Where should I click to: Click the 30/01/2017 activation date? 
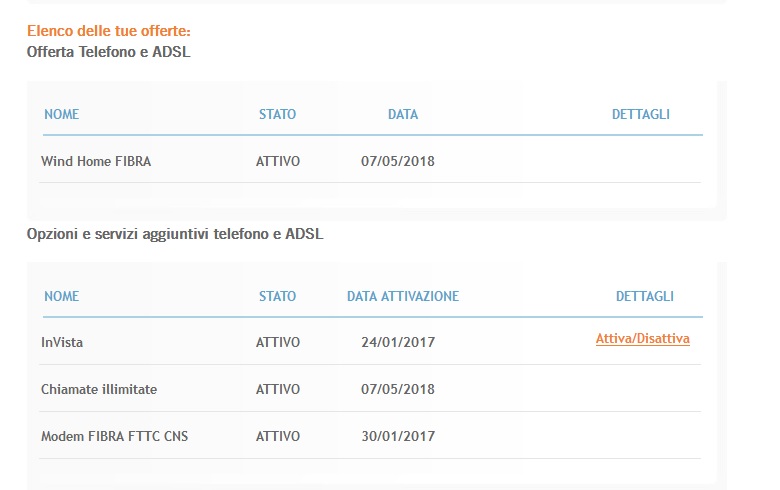click(398, 436)
